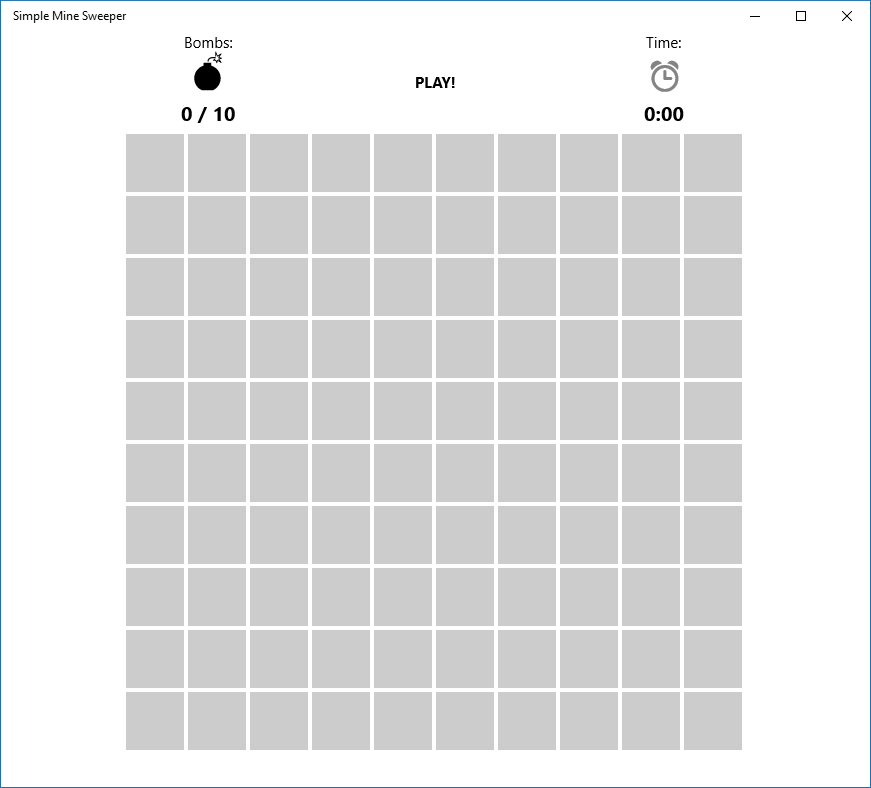Image resolution: width=871 pixels, height=788 pixels.
Task: Uncover the tile in row 7, column 2
Action: (217, 535)
